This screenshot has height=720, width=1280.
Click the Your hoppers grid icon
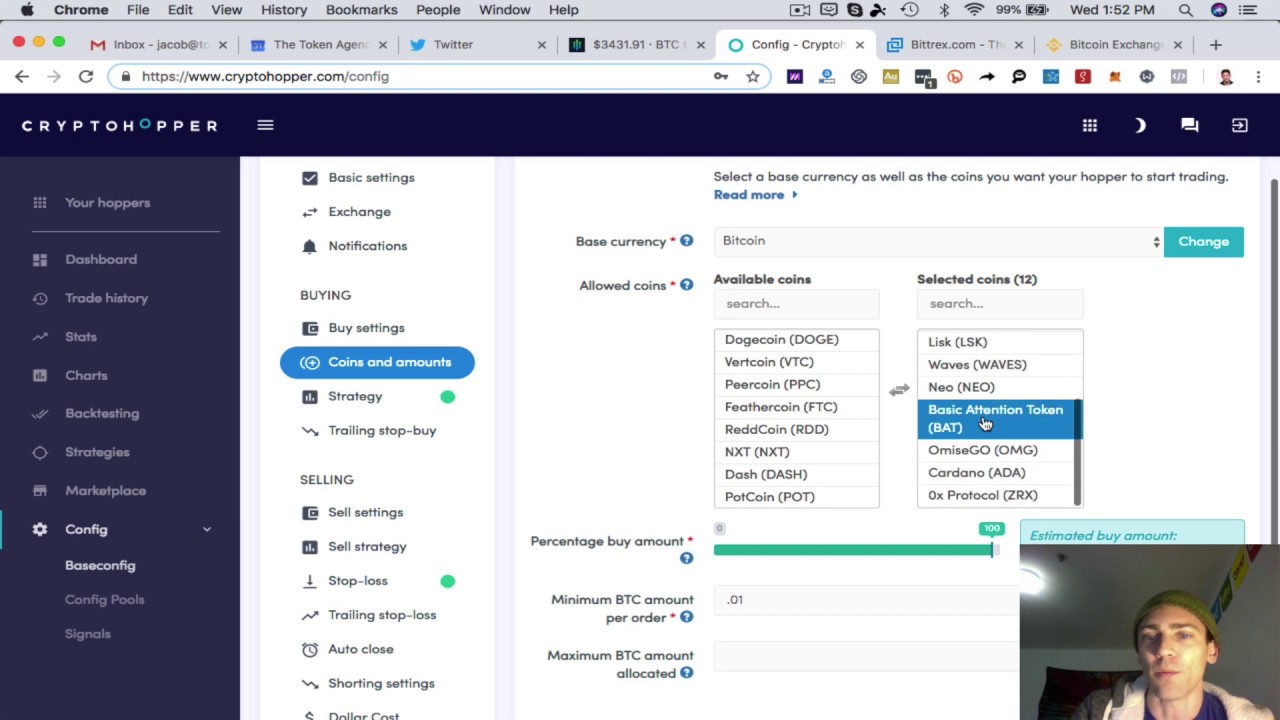click(40, 202)
